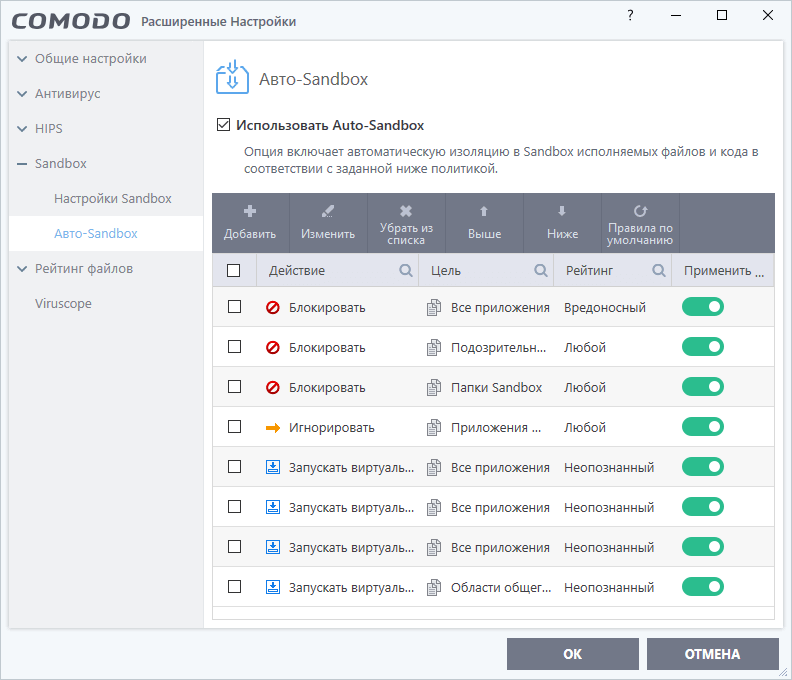Disable toggle for Области общег... rule
The width and height of the screenshot is (792, 680).
[x=703, y=587]
